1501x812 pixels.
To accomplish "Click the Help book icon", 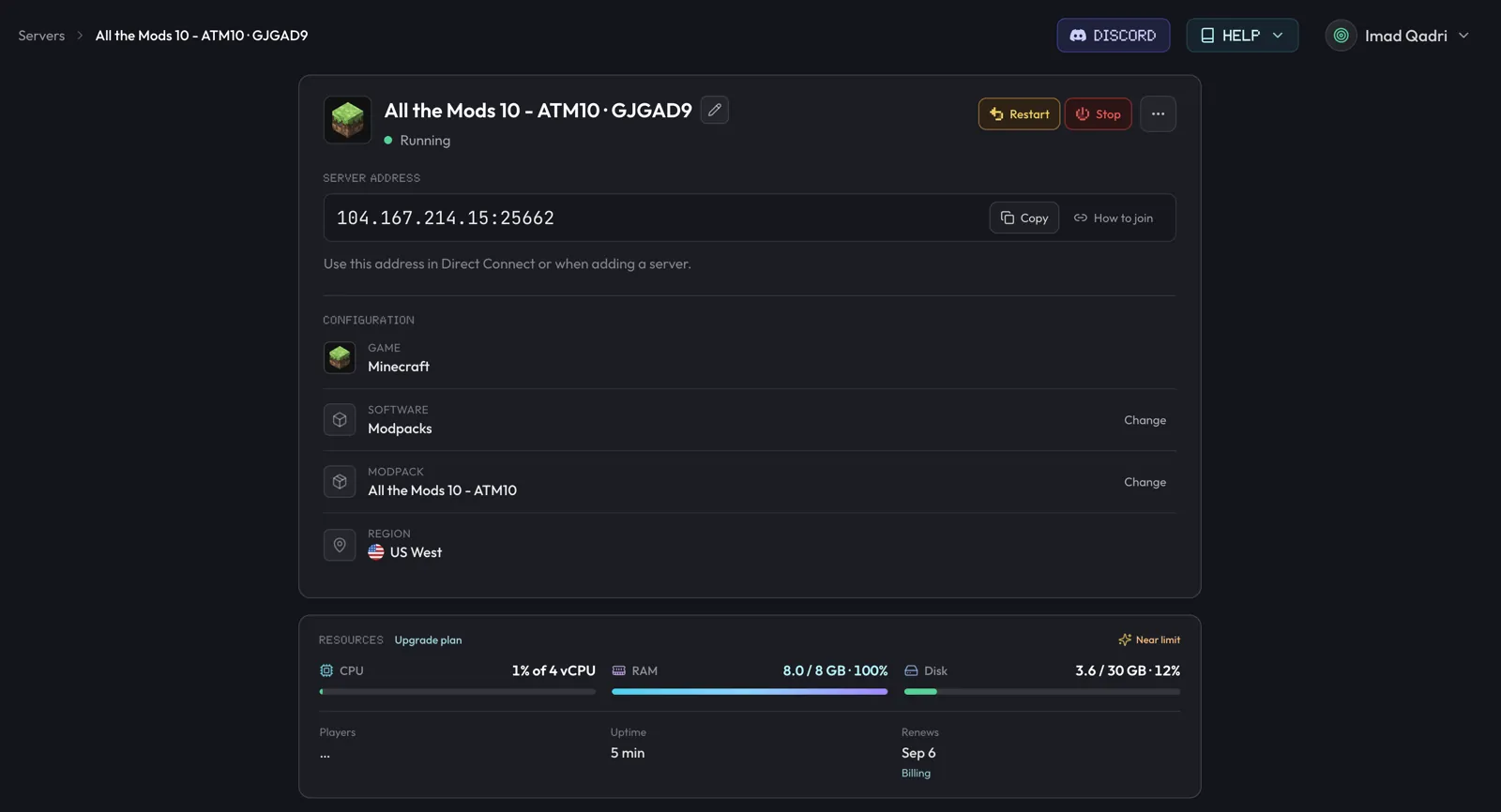I will [1207, 36].
